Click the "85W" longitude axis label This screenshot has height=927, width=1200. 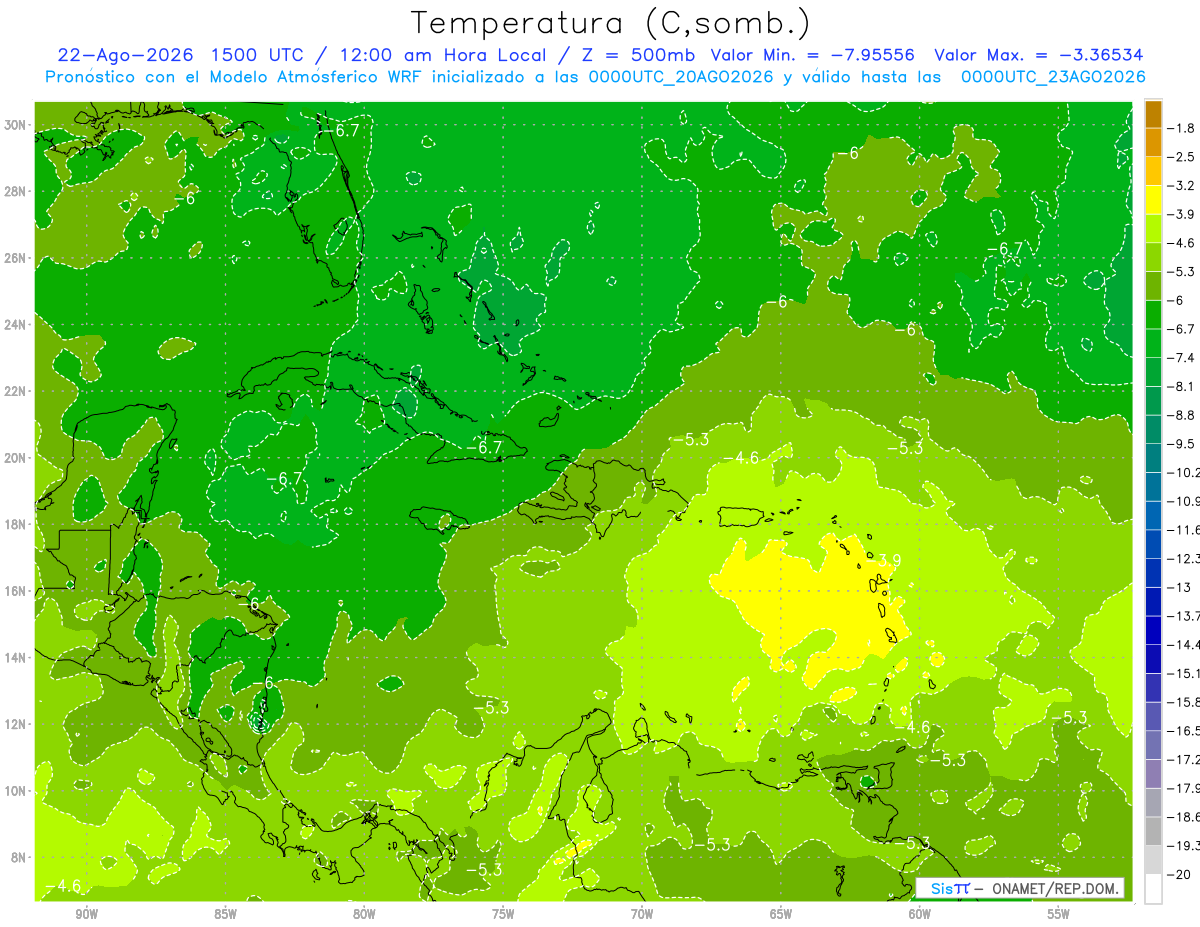tap(225, 914)
